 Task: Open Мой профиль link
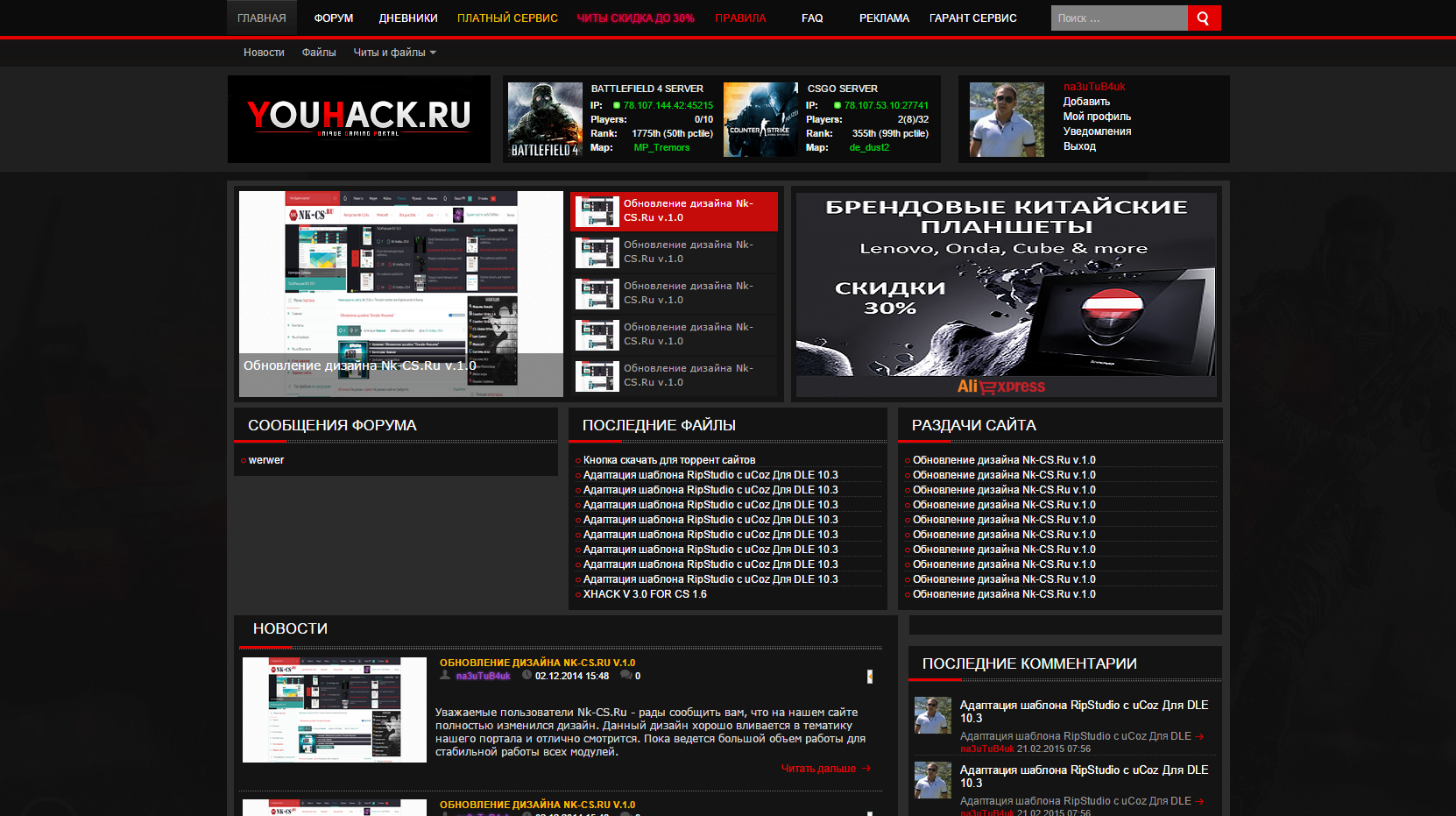[x=1097, y=117]
